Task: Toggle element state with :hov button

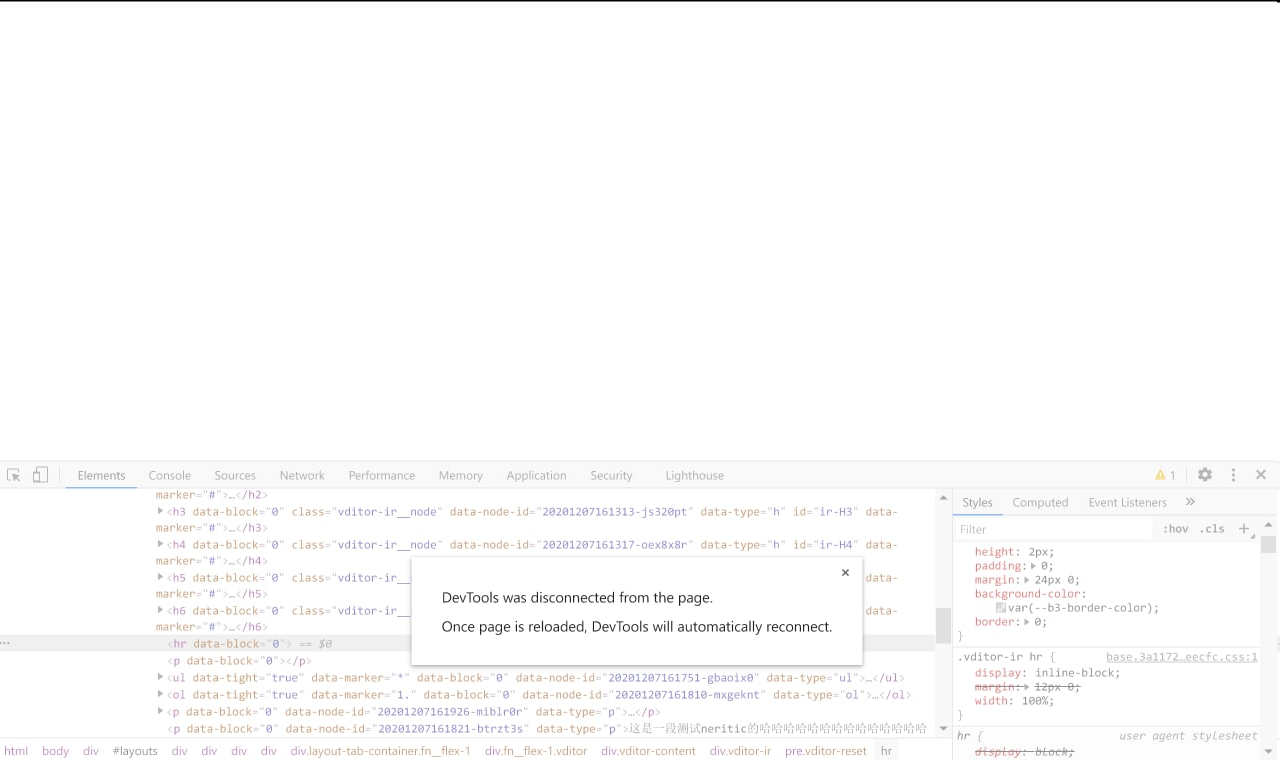Action: tap(1176, 528)
